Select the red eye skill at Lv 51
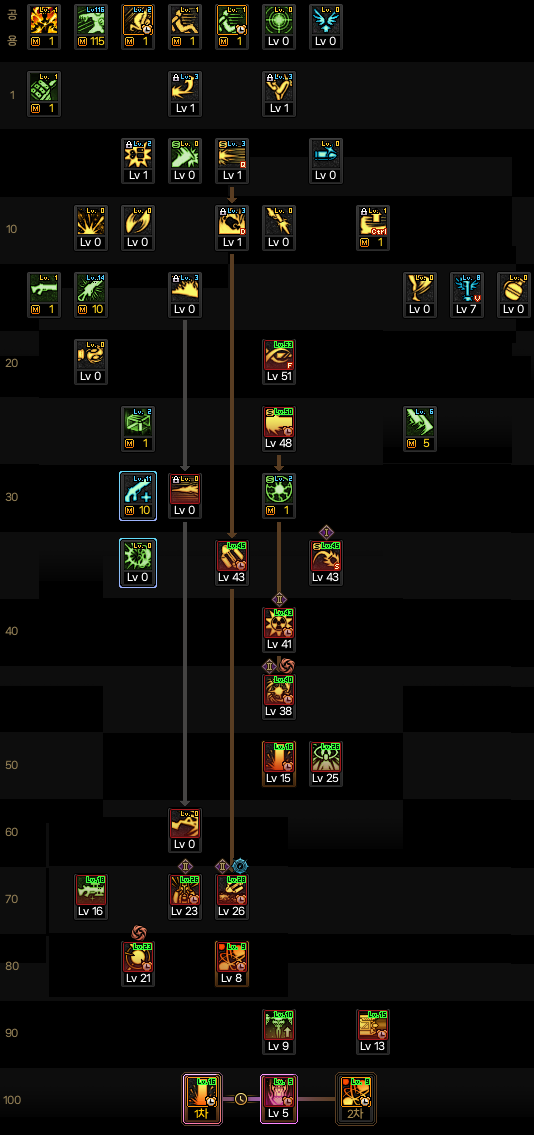The height and width of the screenshot is (1135, 534). (x=279, y=361)
